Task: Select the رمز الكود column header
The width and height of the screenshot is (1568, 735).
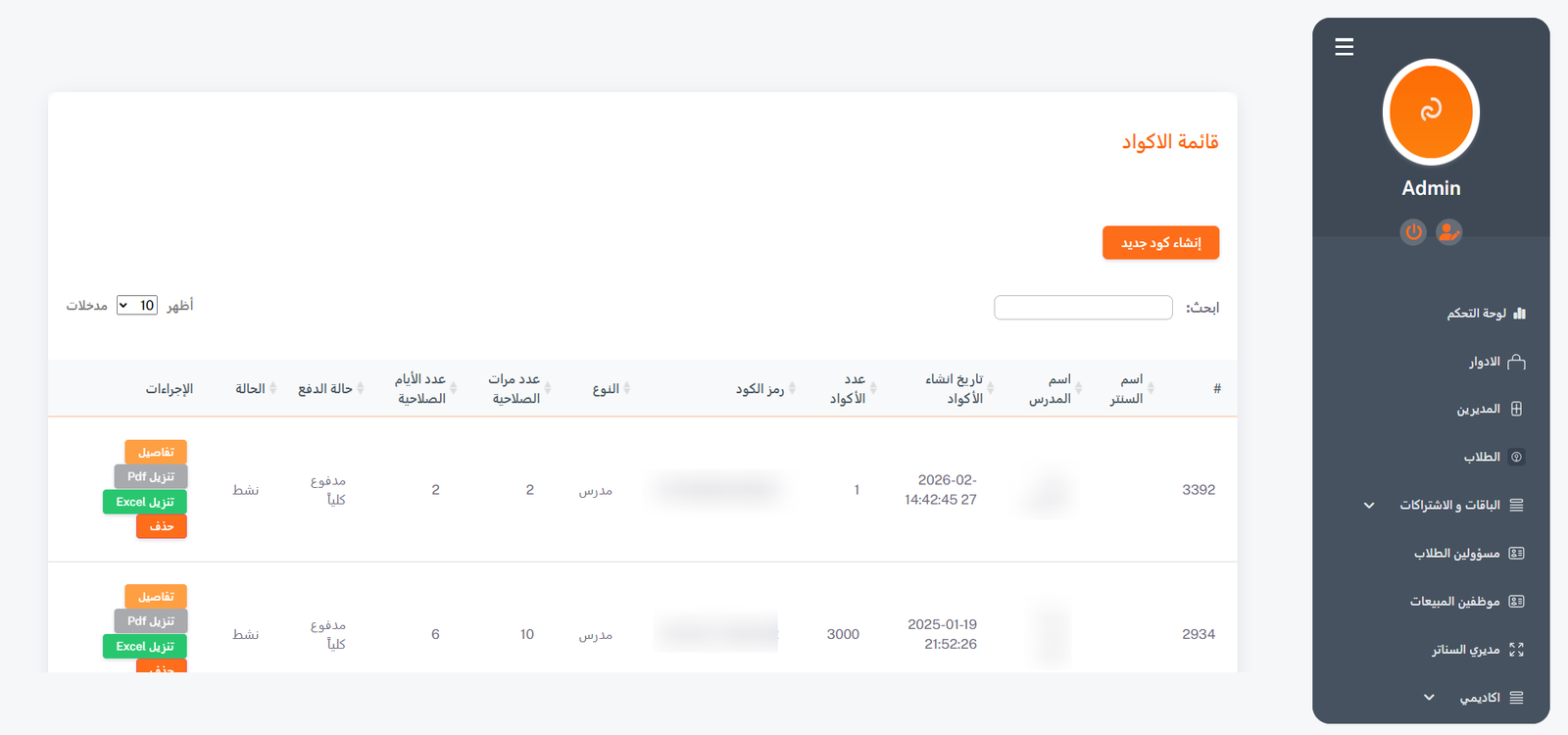Action: (764, 388)
